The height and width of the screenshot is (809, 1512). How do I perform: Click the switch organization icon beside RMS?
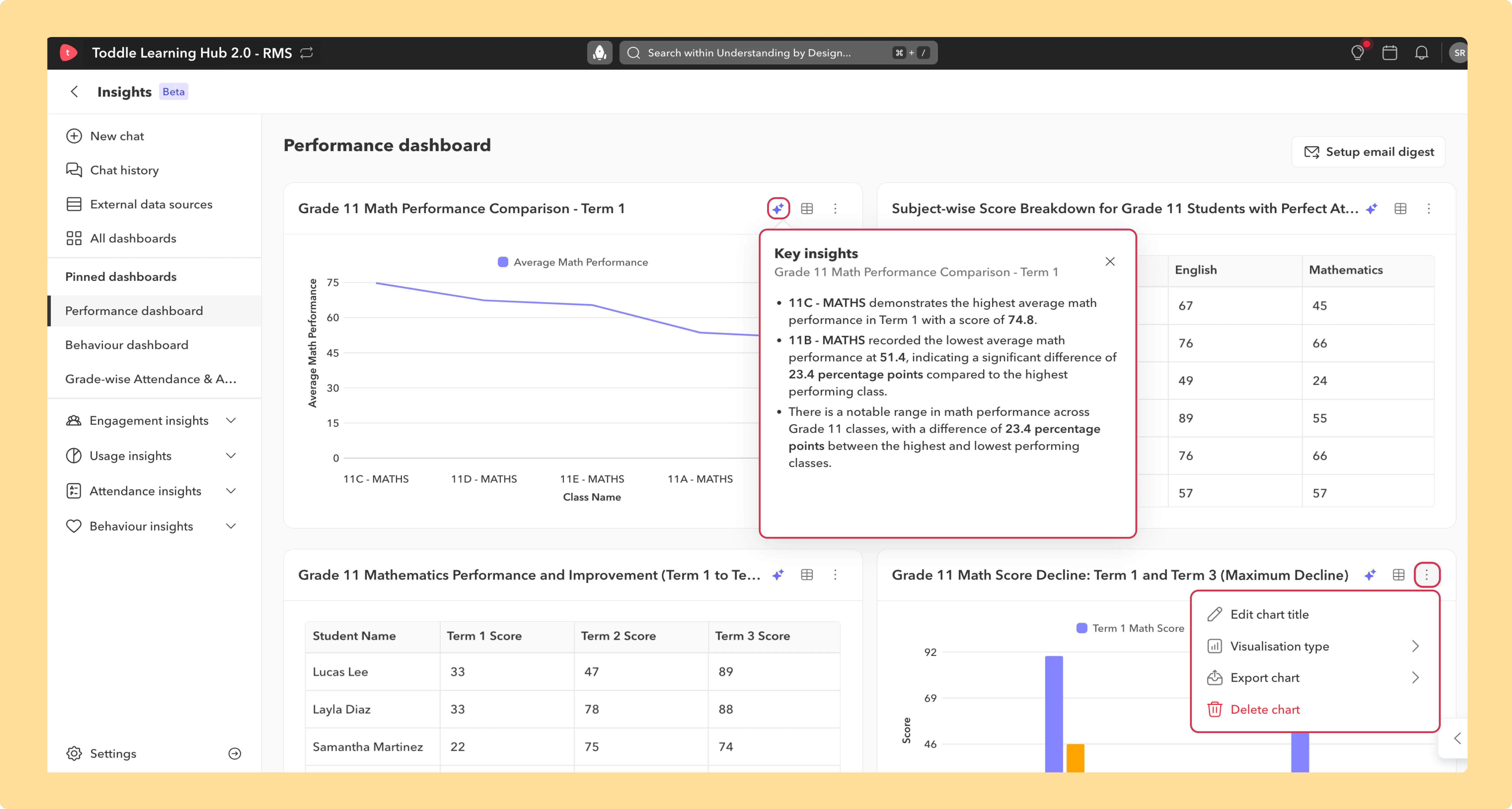[306, 53]
